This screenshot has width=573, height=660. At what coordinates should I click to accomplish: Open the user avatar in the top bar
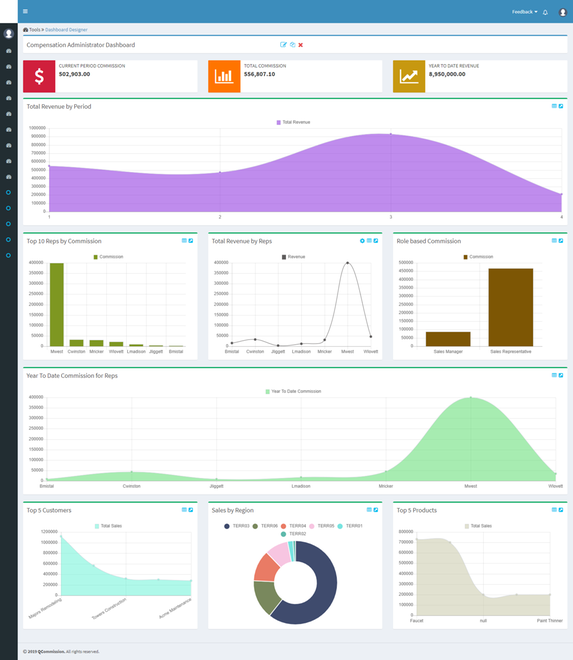(562, 12)
